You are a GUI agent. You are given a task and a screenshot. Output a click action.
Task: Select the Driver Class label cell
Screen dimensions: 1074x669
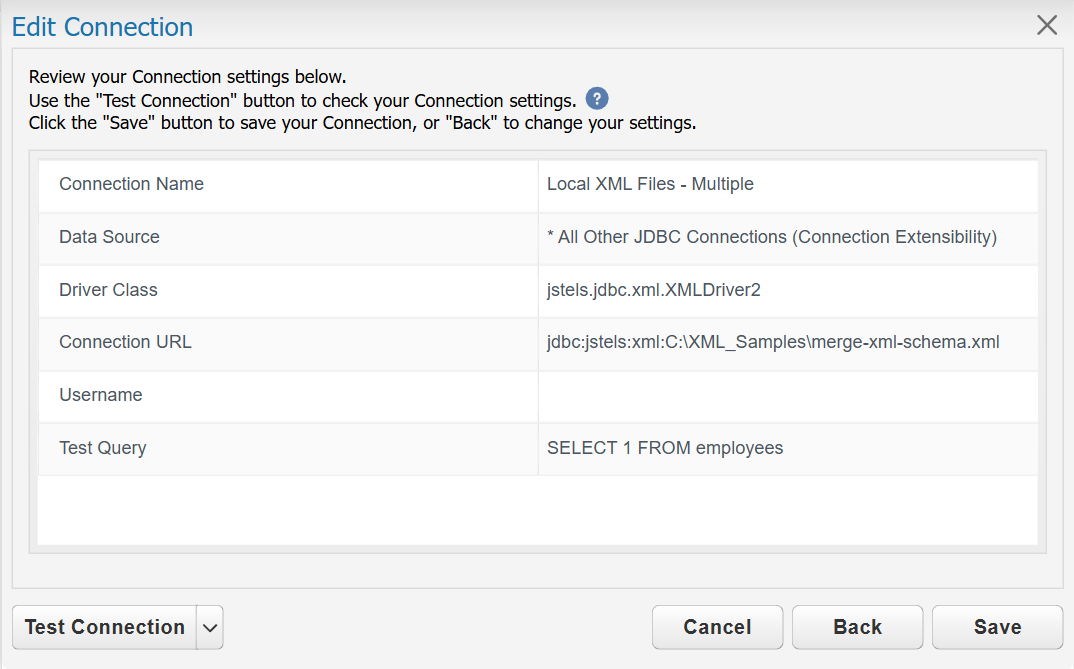288,291
